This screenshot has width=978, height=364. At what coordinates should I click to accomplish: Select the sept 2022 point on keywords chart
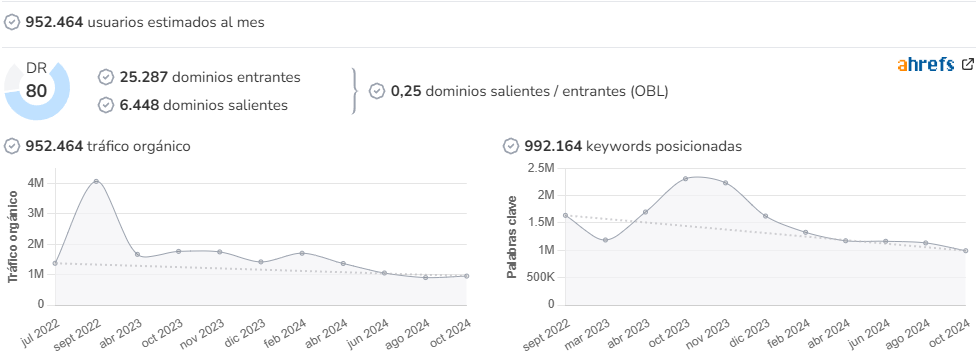565,215
